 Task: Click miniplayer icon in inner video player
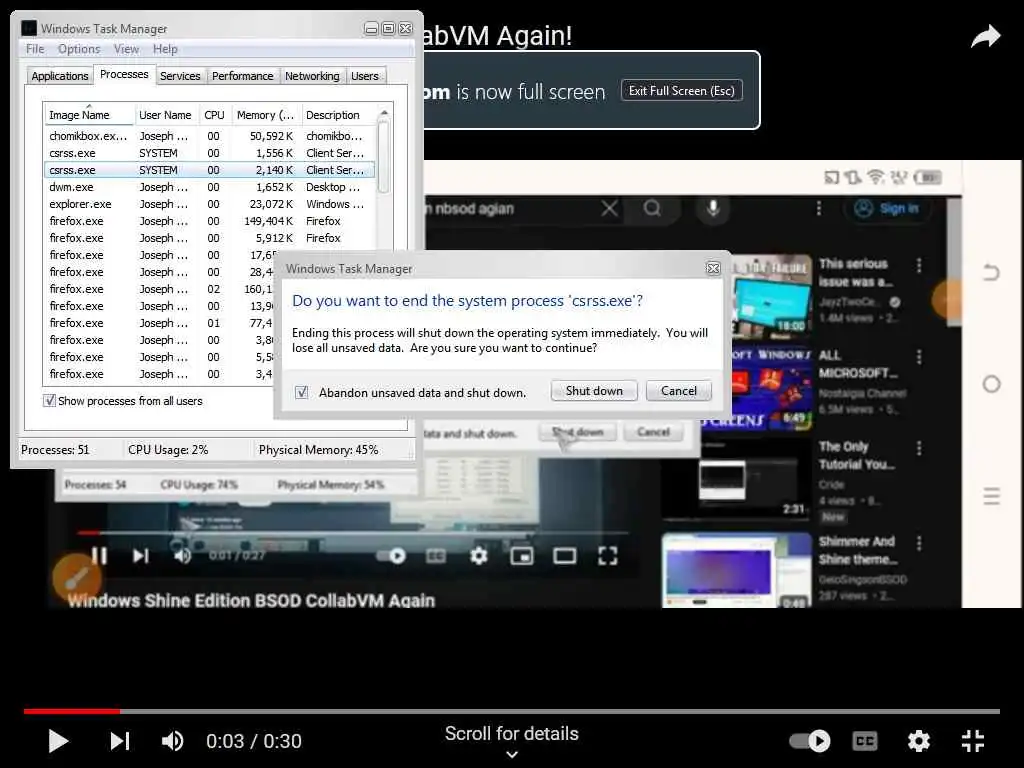coord(522,556)
